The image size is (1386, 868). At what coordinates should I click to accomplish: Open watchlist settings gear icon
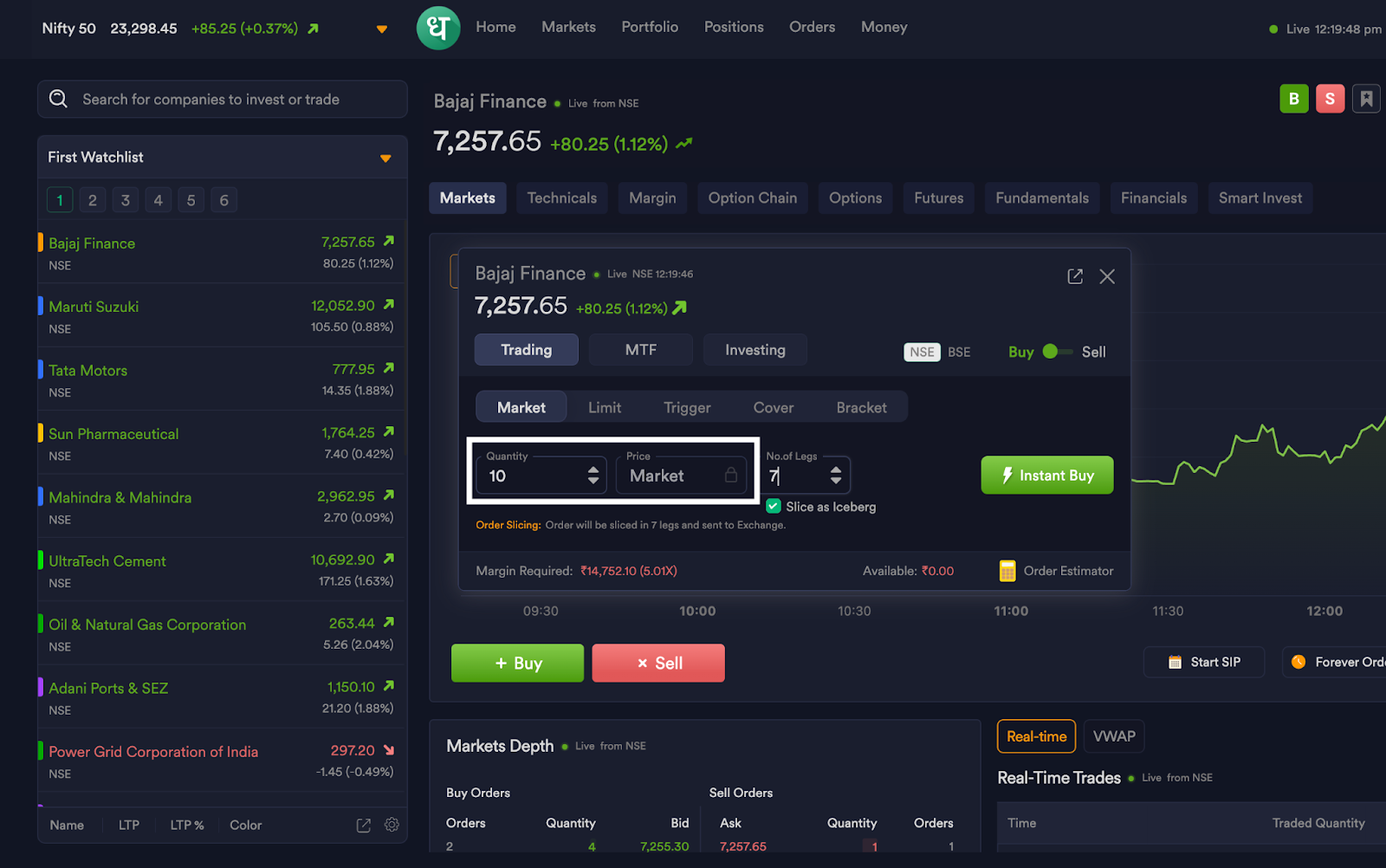(x=392, y=825)
